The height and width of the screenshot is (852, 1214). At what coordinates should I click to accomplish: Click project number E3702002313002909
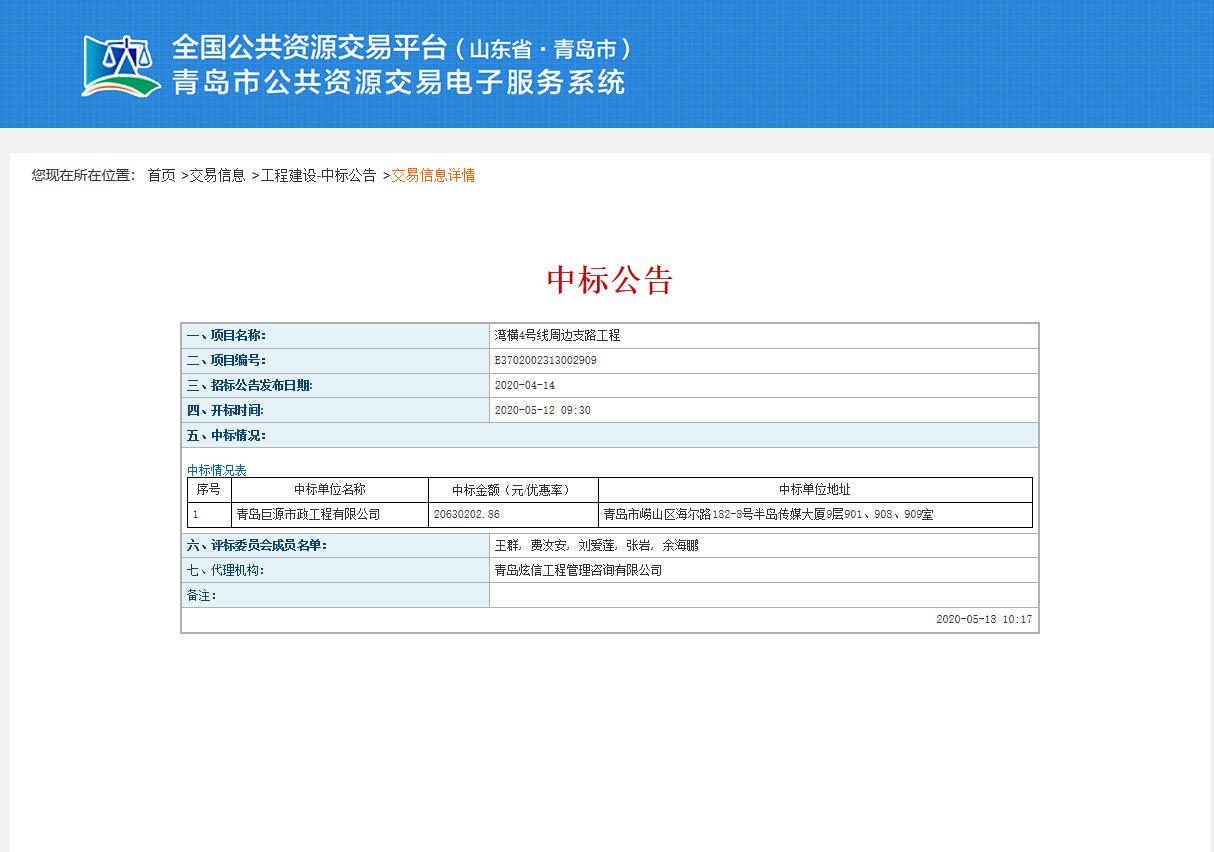[545, 360]
